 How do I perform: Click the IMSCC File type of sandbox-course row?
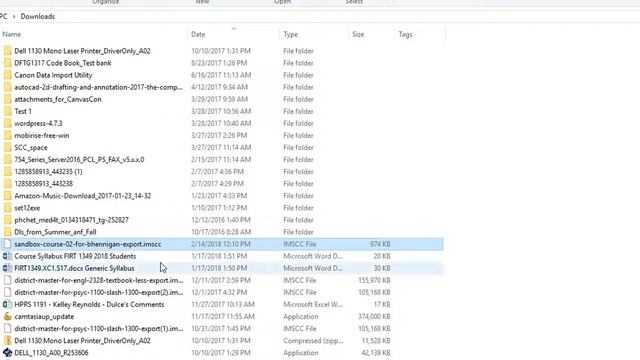point(300,244)
